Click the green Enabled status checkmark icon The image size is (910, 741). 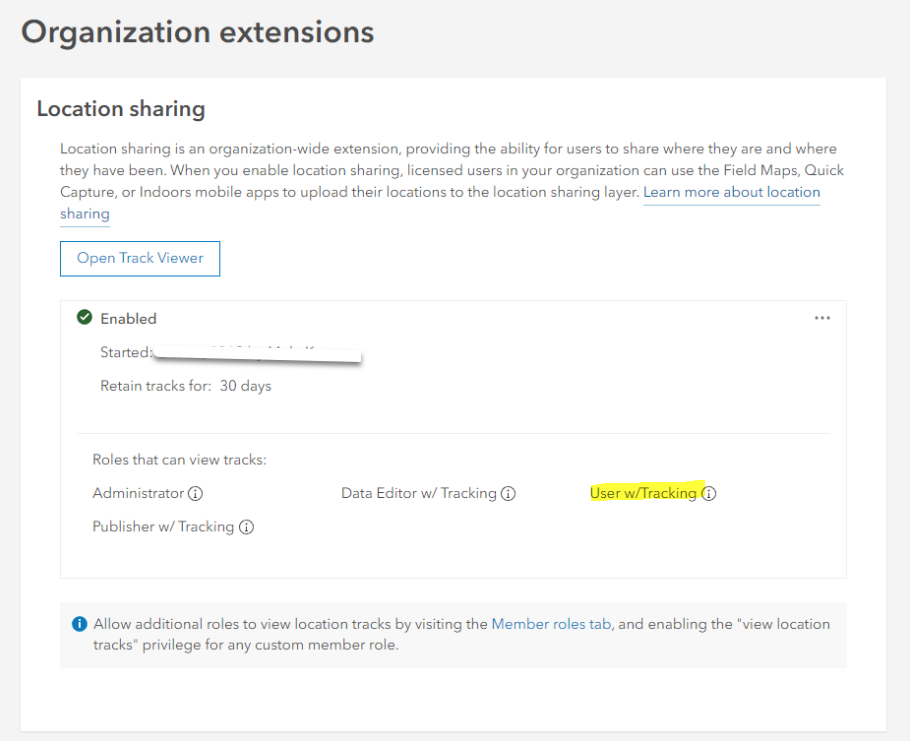tap(85, 317)
